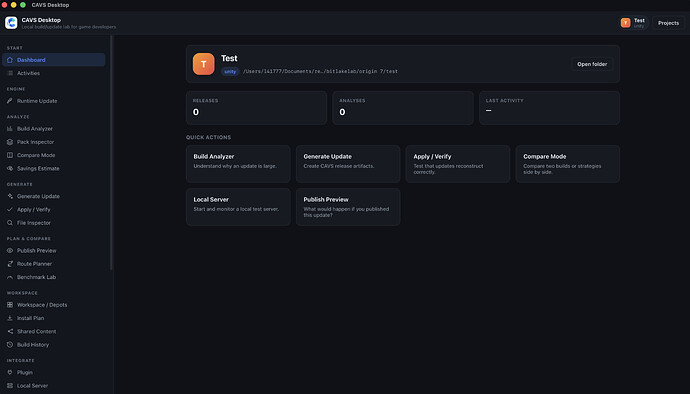Open the Compare Mode quick action card
This screenshot has width=690, height=394.
point(568,164)
